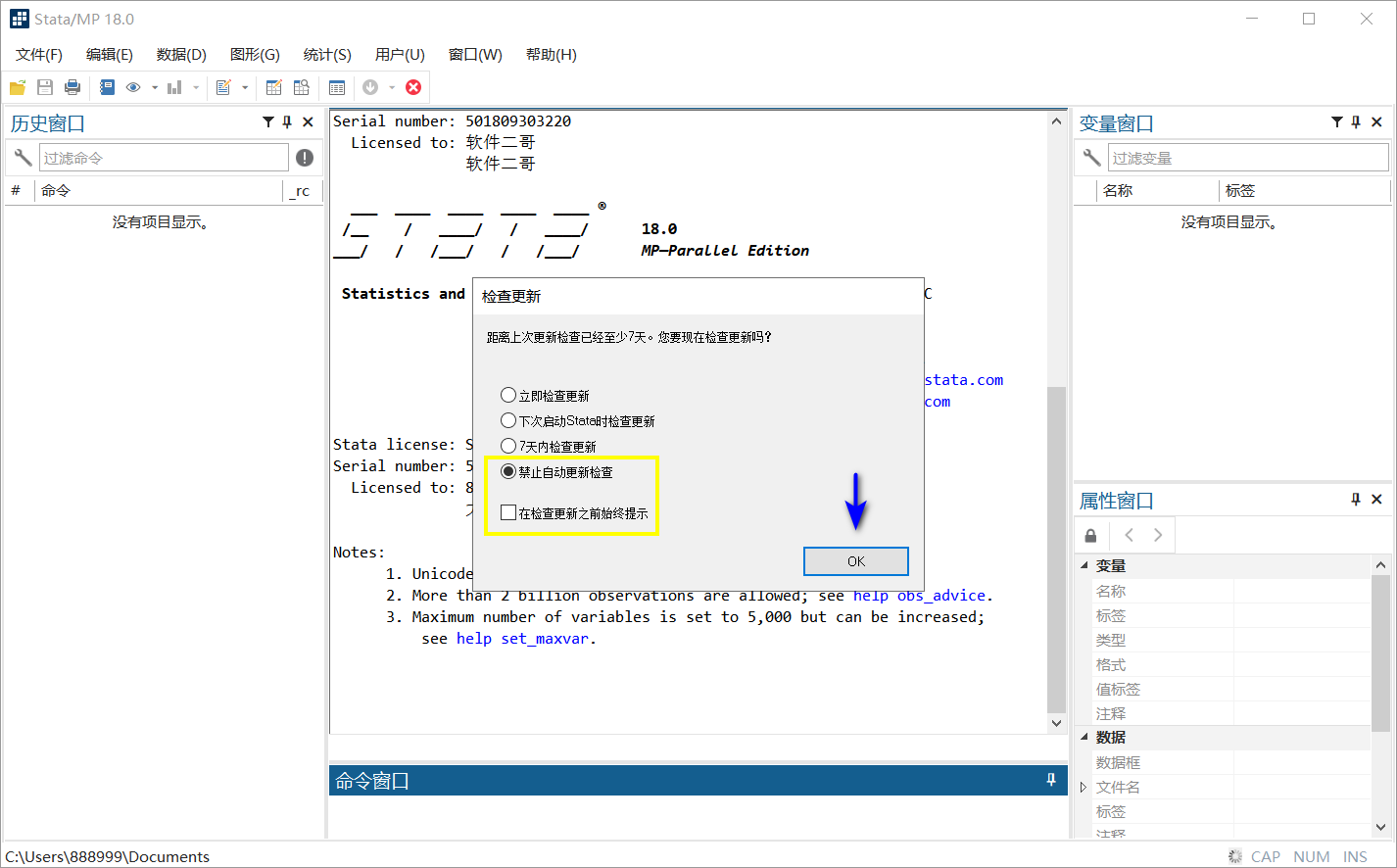Click the Print toolbar icon
The width and height of the screenshot is (1397, 868).
[72, 87]
